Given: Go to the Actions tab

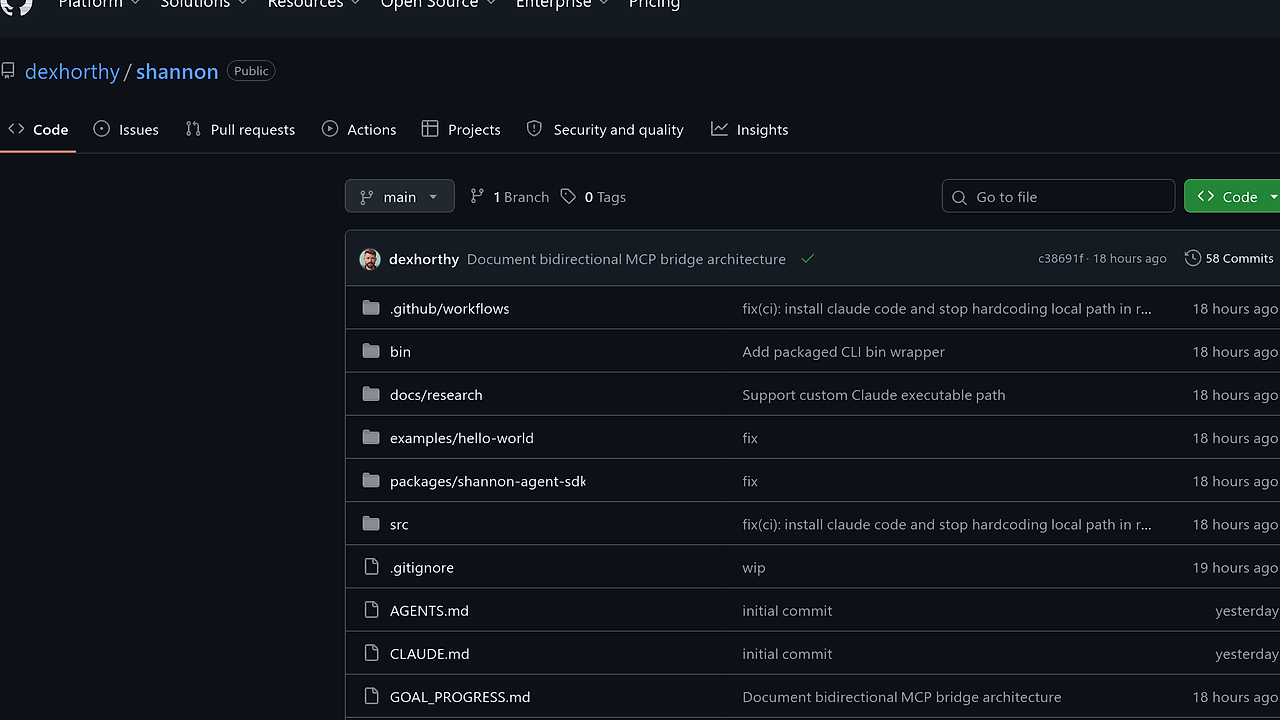Looking at the screenshot, I should [359, 129].
